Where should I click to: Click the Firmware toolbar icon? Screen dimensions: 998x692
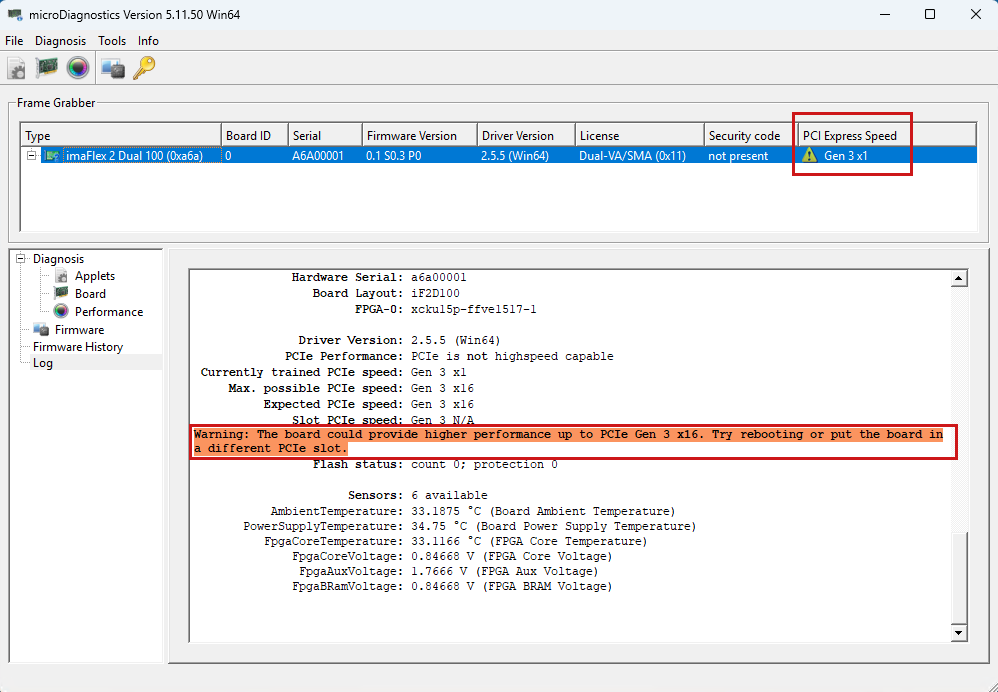pyautogui.click(x=113, y=68)
